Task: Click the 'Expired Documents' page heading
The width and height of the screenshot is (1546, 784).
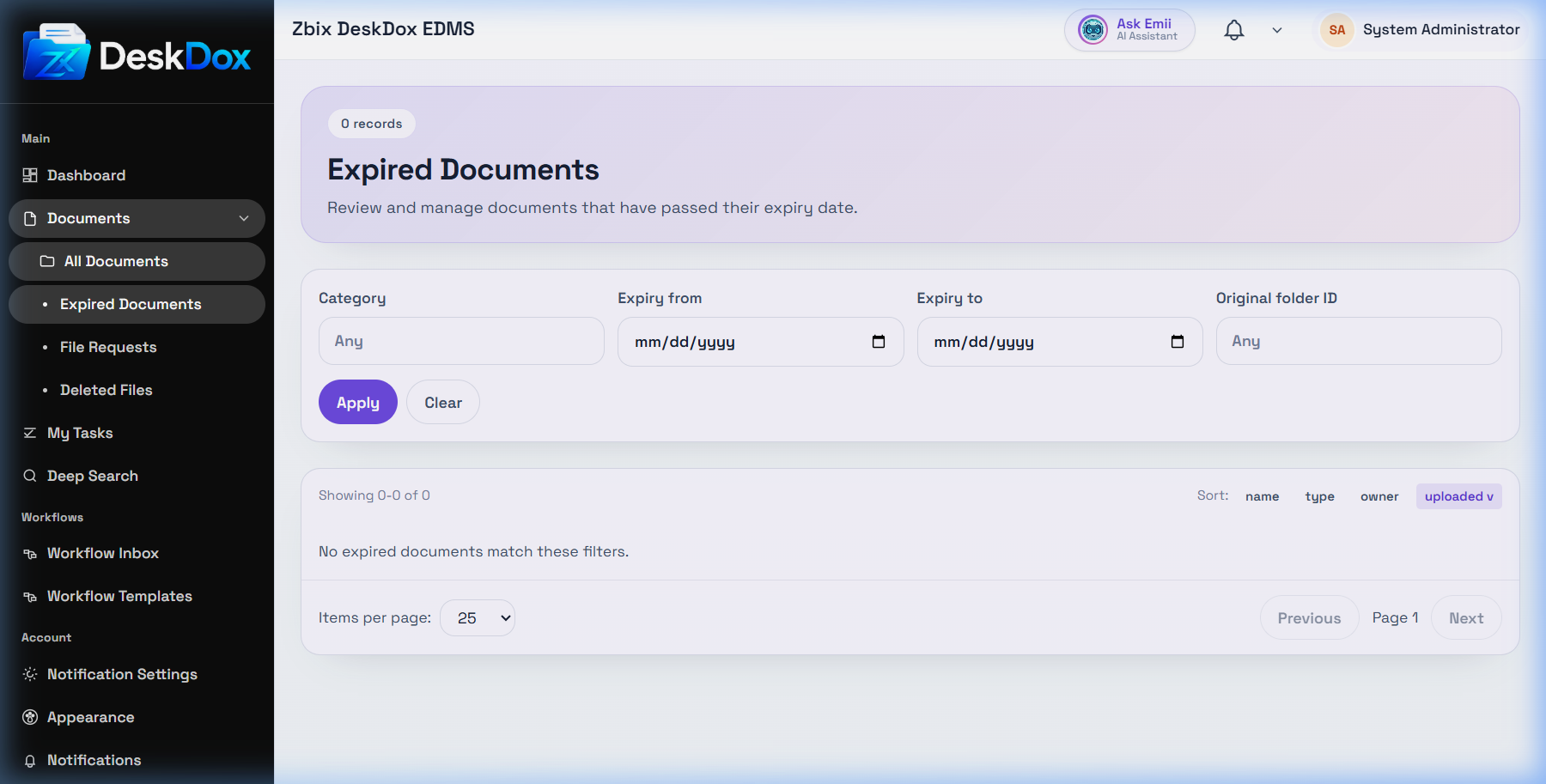Action: tap(463, 169)
